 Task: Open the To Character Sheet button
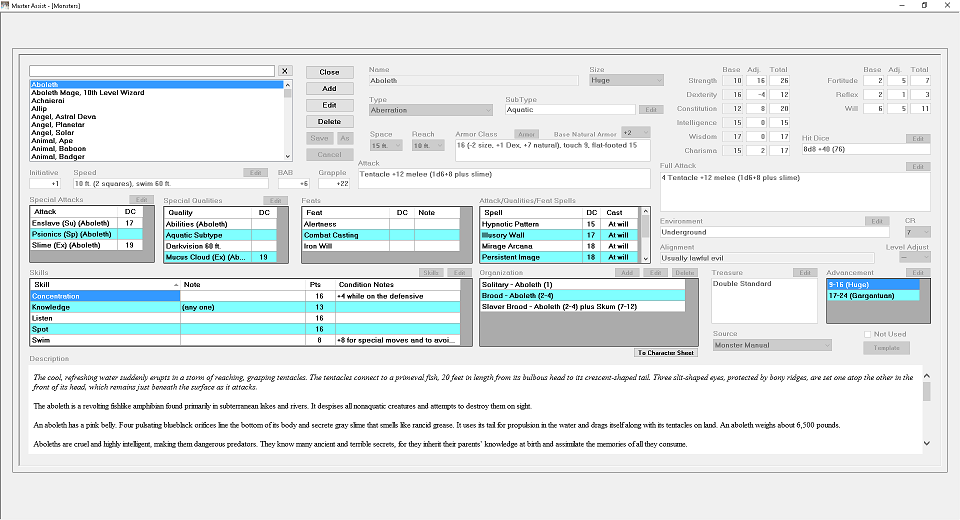coord(666,353)
